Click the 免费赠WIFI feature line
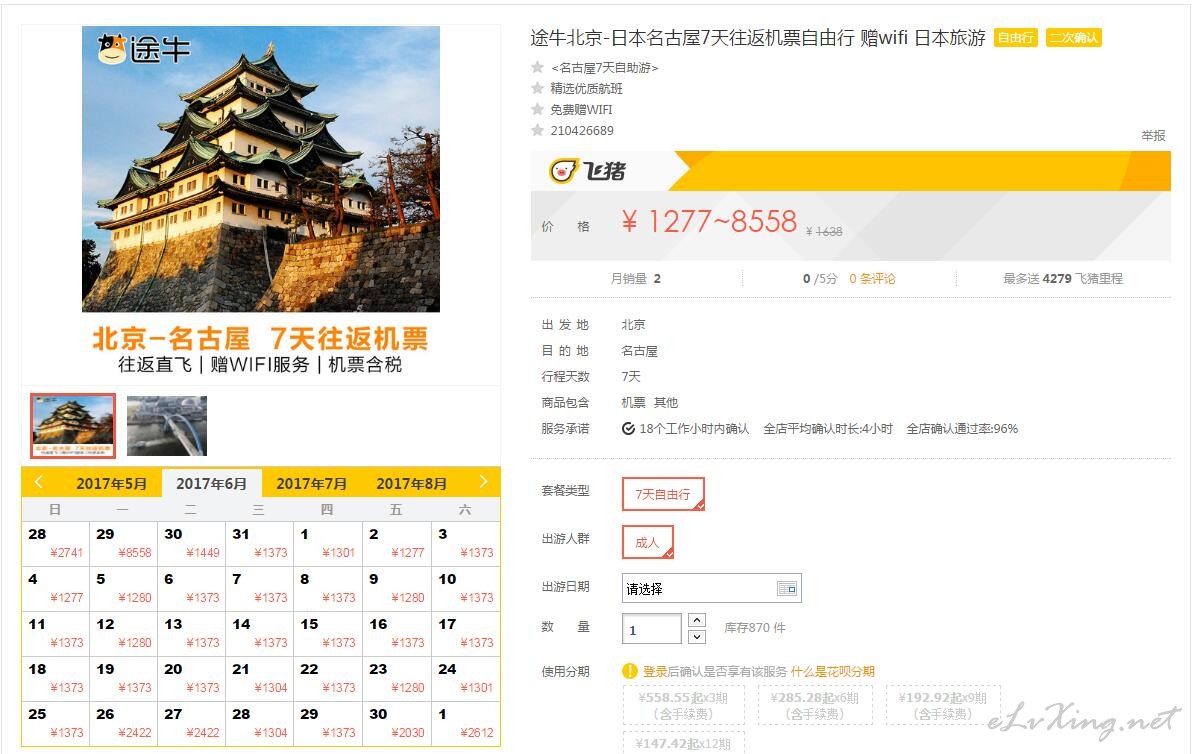Image resolution: width=1192 pixels, height=754 pixels. pyautogui.click(x=582, y=109)
